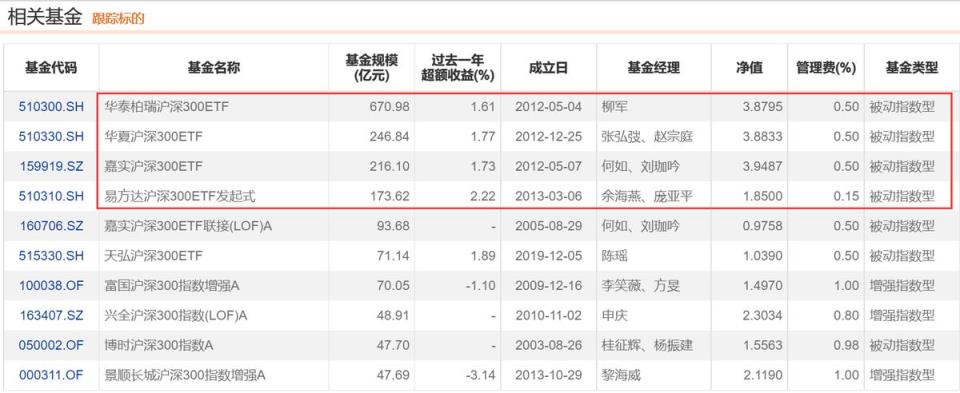Open fund code link 159919.SZ
Screen dimensions: 960x393
[x=51, y=167]
